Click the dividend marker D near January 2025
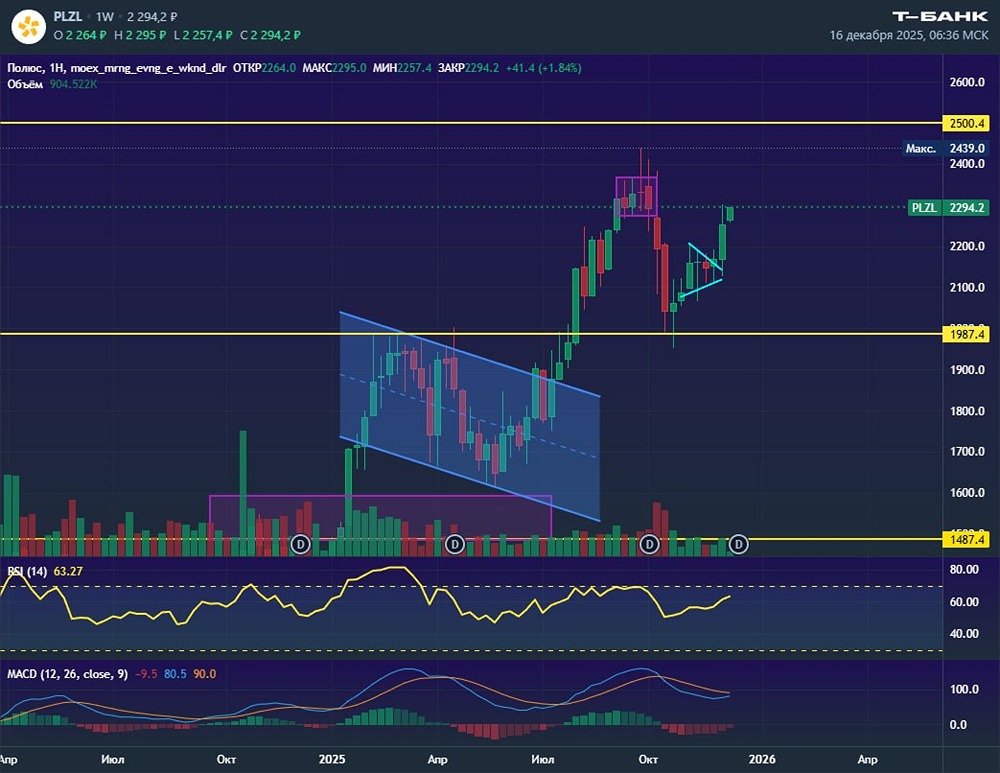Screen dimensions: 1000x773 tap(300, 544)
